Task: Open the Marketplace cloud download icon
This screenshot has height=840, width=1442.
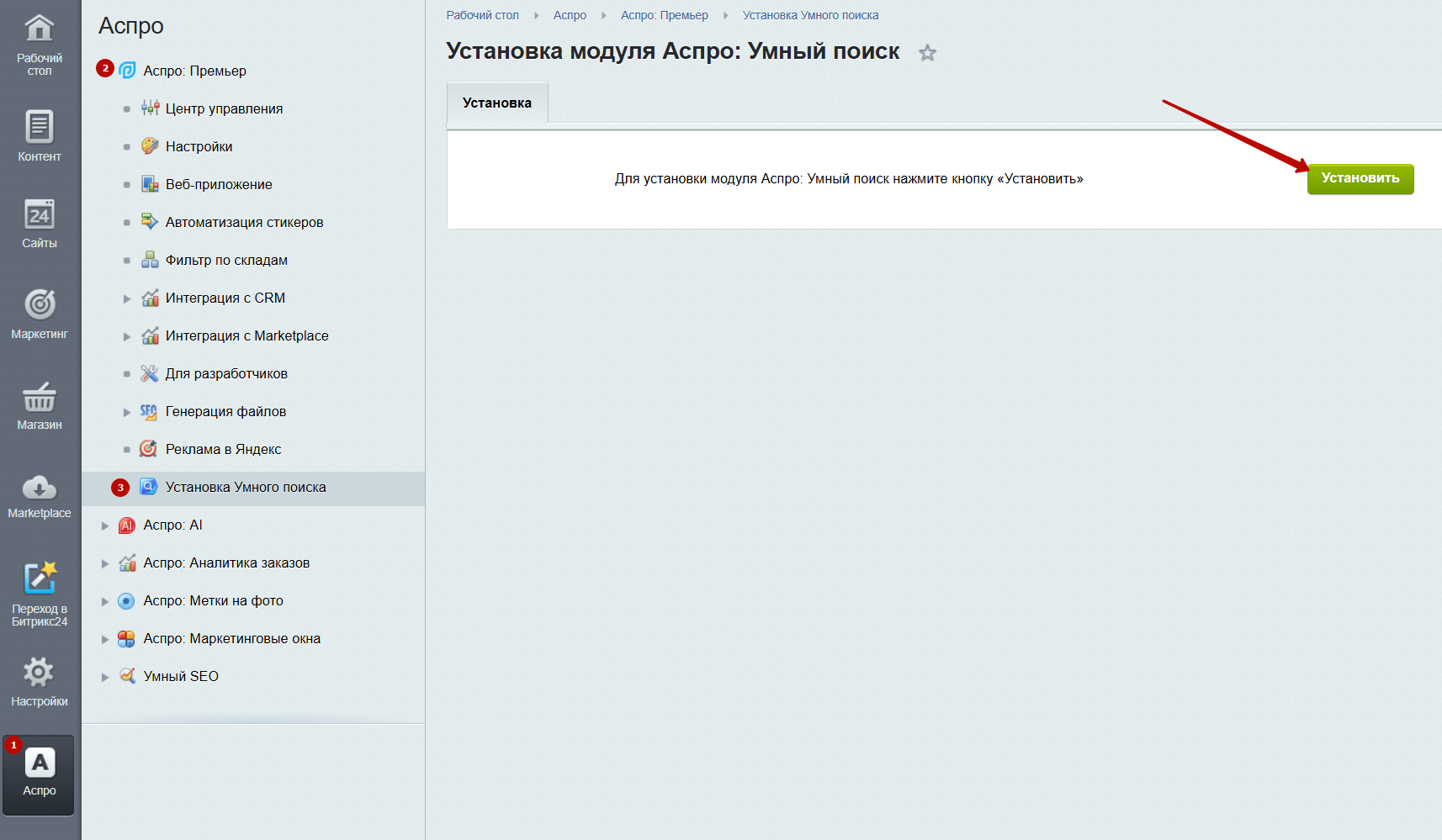Action: click(x=40, y=486)
